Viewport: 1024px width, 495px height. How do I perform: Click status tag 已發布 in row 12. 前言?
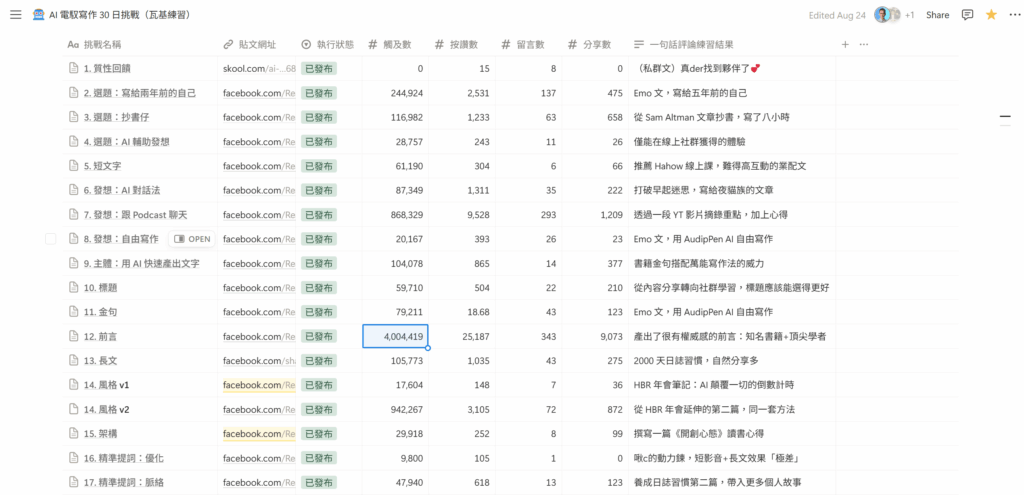coord(319,336)
